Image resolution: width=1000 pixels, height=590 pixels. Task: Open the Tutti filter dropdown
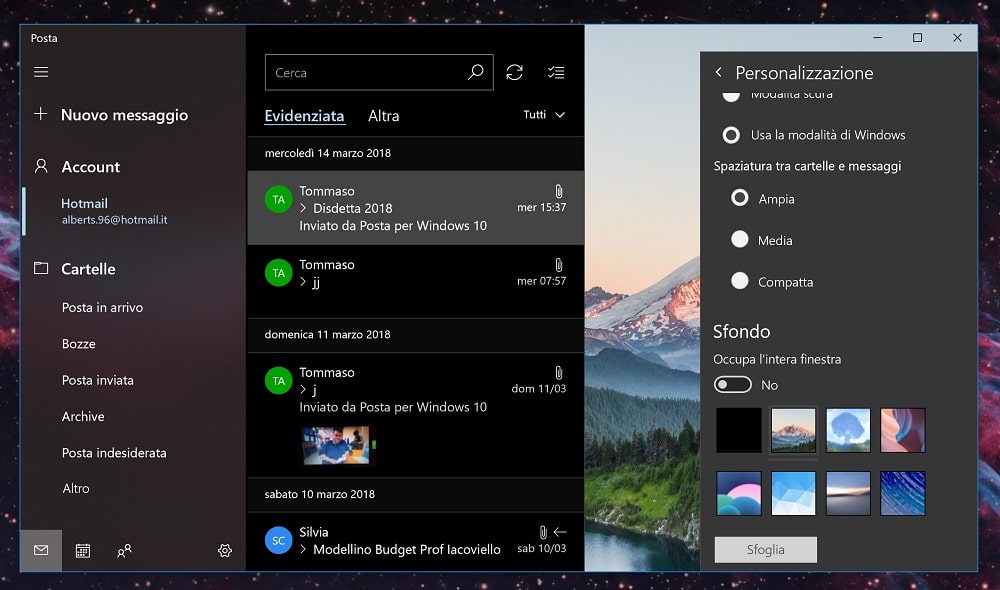pos(544,115)
